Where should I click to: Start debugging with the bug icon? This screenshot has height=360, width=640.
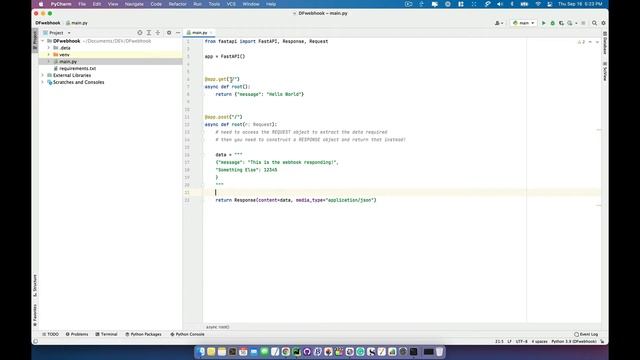pyautogui.click(x=552, y=23)
